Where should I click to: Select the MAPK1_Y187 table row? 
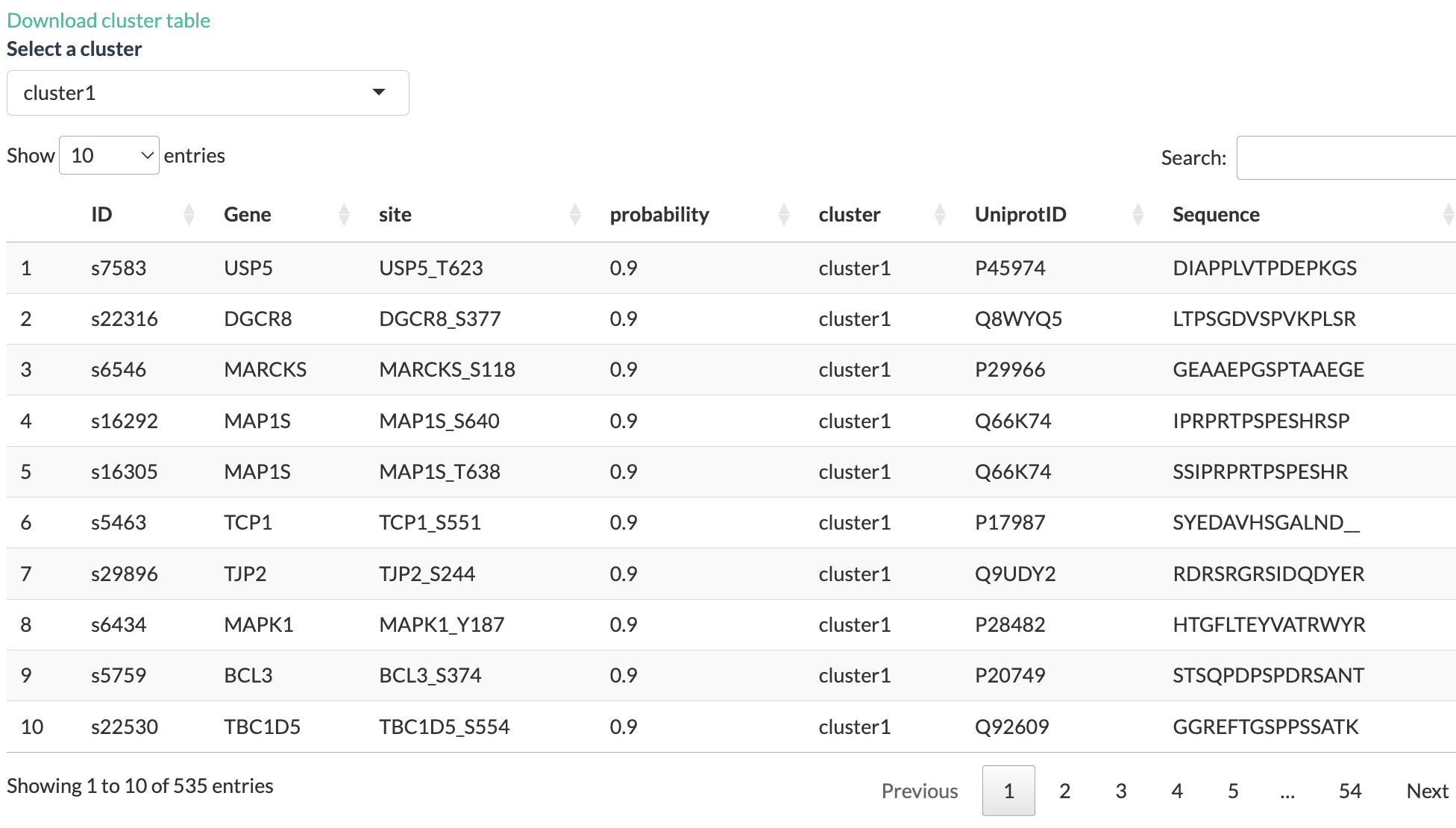click(x=731, y=624)
